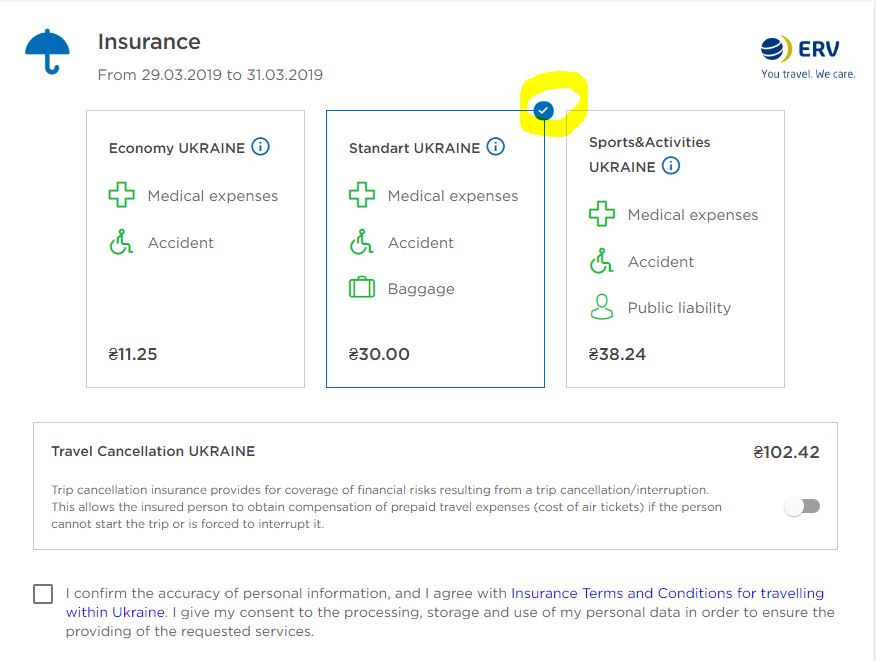The height and width of the screenshot is (661, 876).
Task: Click the insurance date range text
Action: pyautogui.click(x=210, y=75)
